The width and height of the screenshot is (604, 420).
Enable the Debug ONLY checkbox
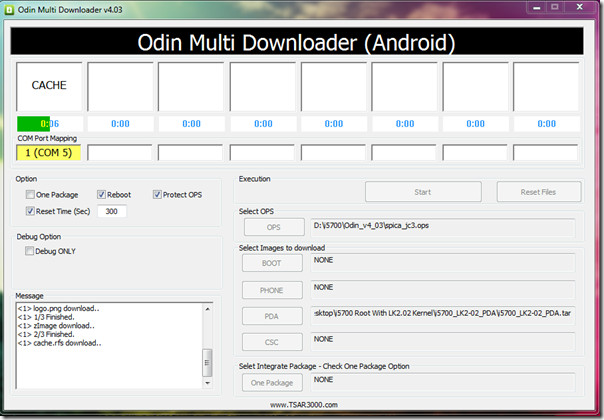click(x=29, y=251)
